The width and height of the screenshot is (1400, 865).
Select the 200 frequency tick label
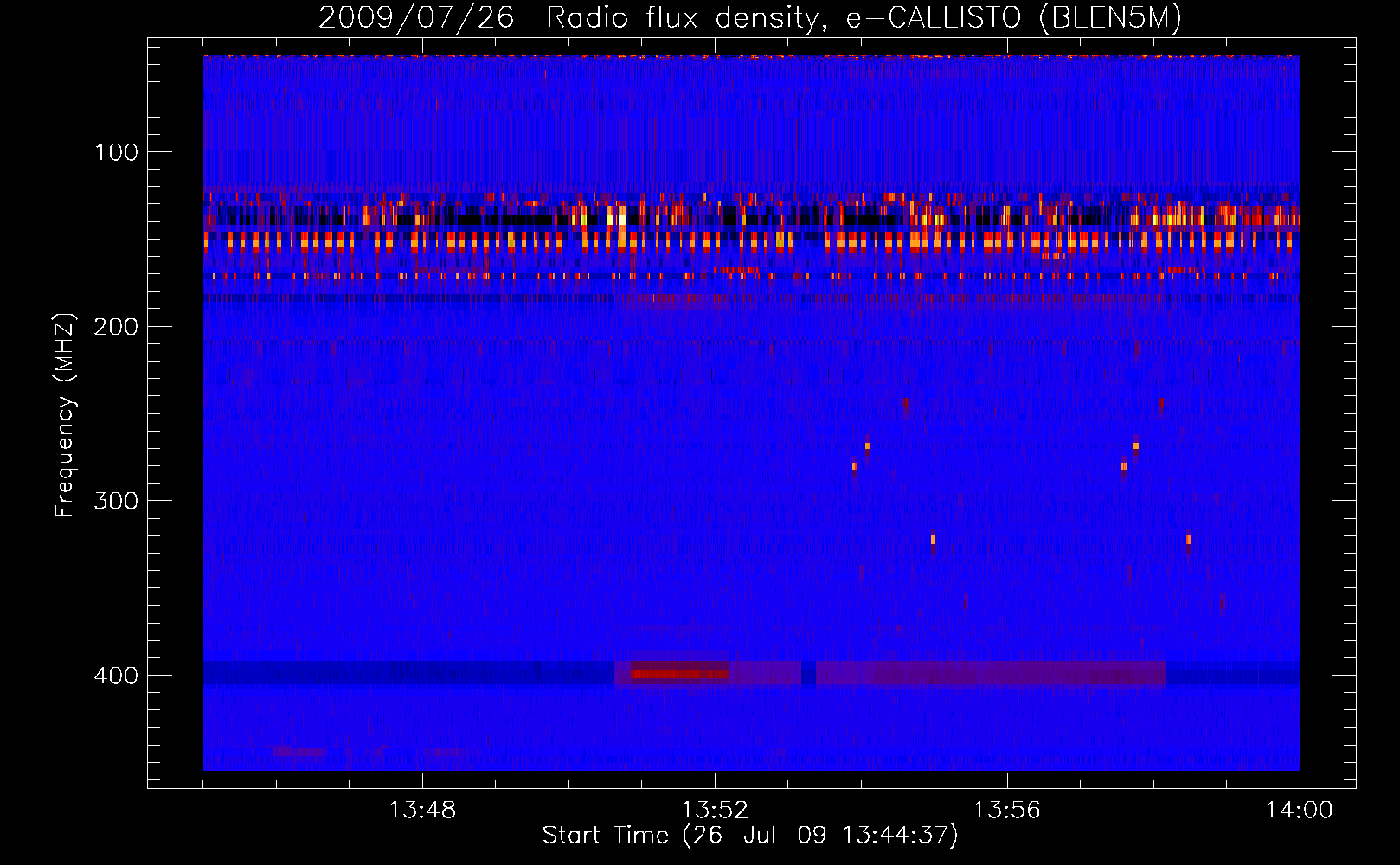point(117,326)
